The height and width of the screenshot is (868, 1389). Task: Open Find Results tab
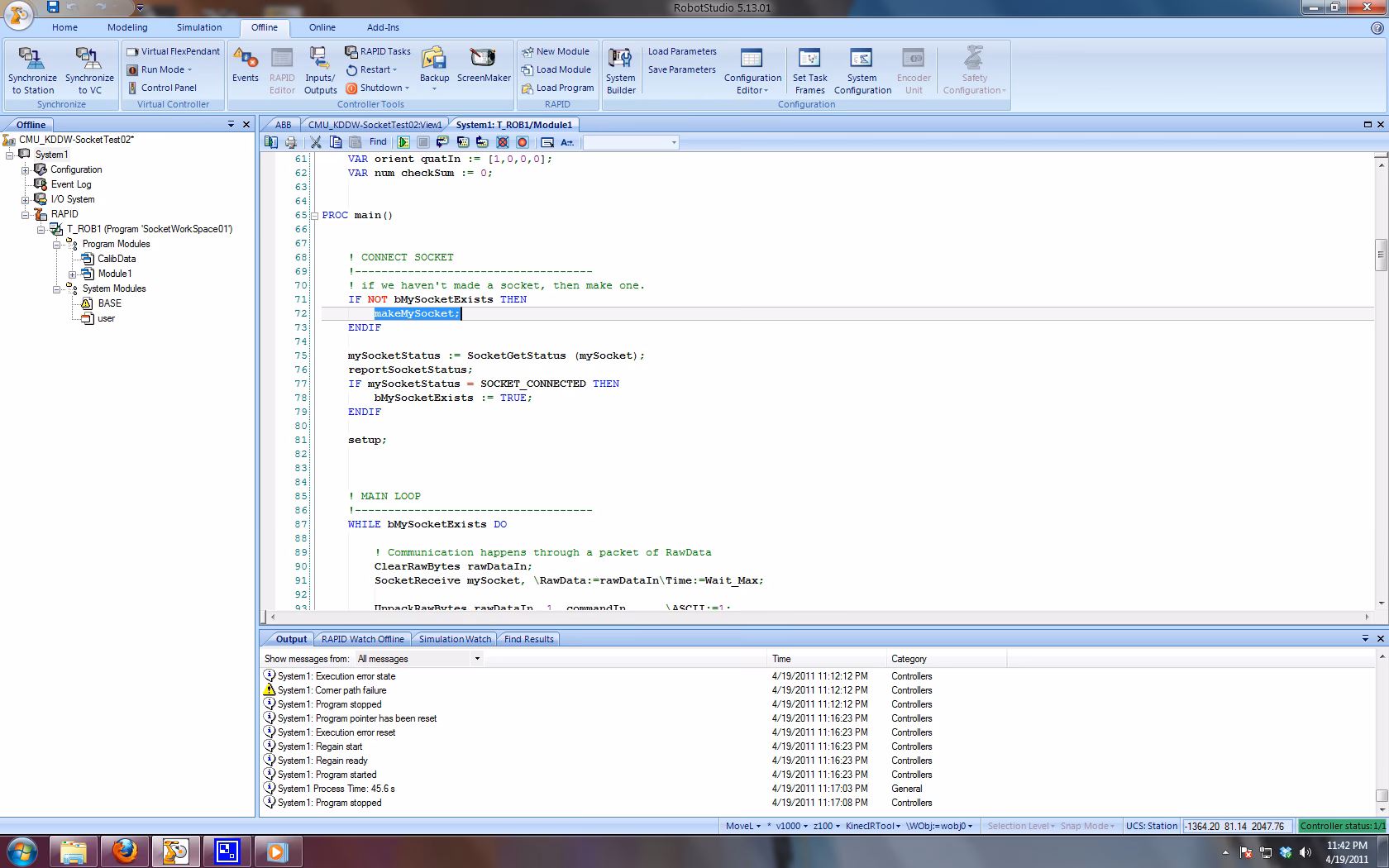pos(529,639)
